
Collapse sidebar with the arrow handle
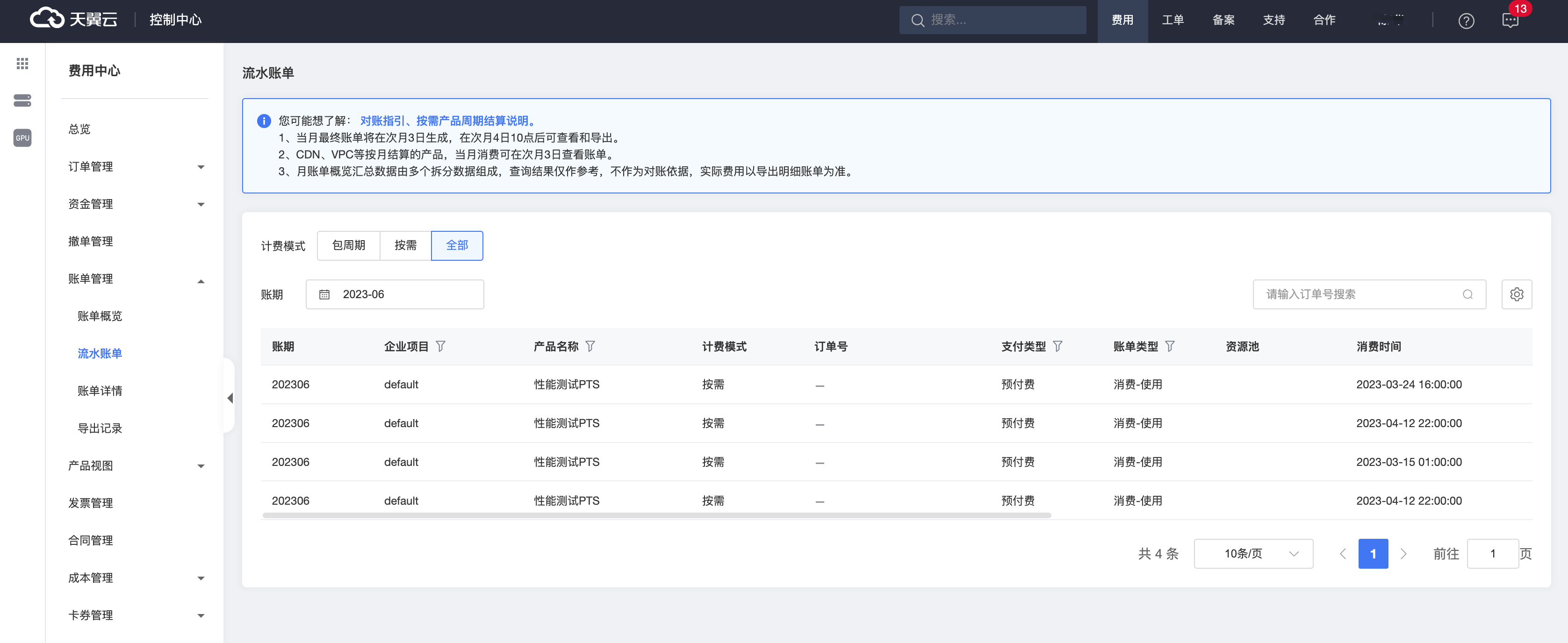230,398
